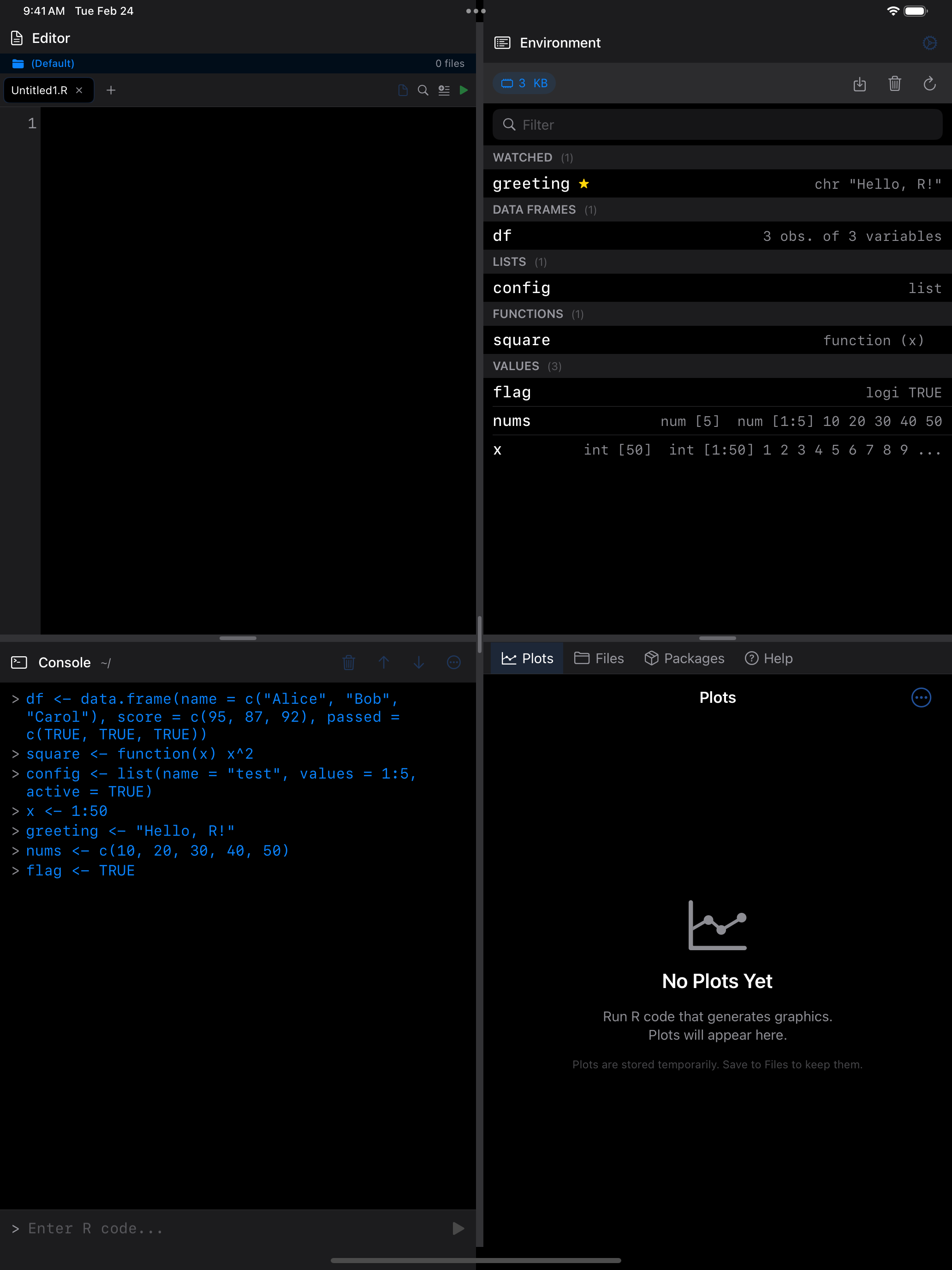Open the Plots options ellipsis menu
Viewport: 952px width, 1270px height.
[x=921, y=698]
